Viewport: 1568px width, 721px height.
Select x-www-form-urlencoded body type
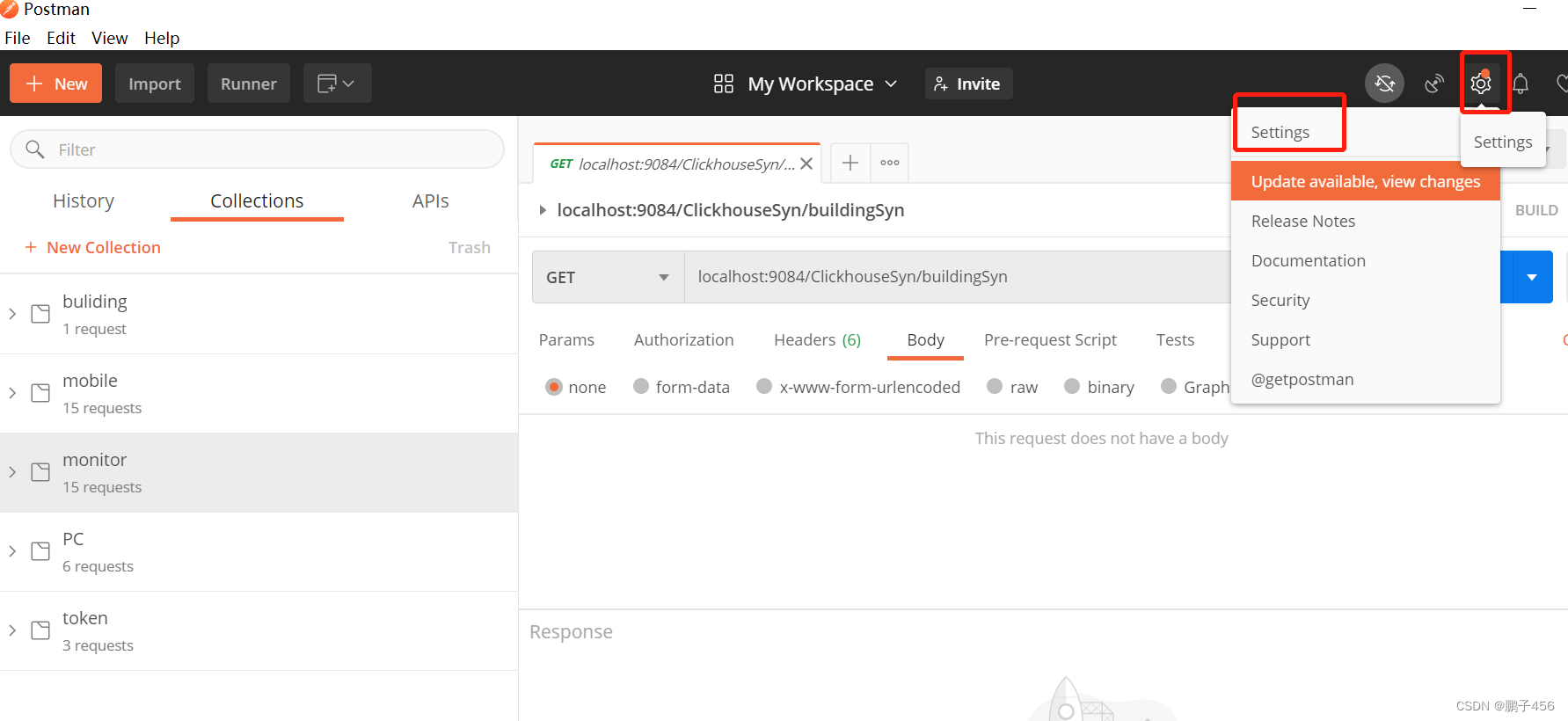coord(764,386)
